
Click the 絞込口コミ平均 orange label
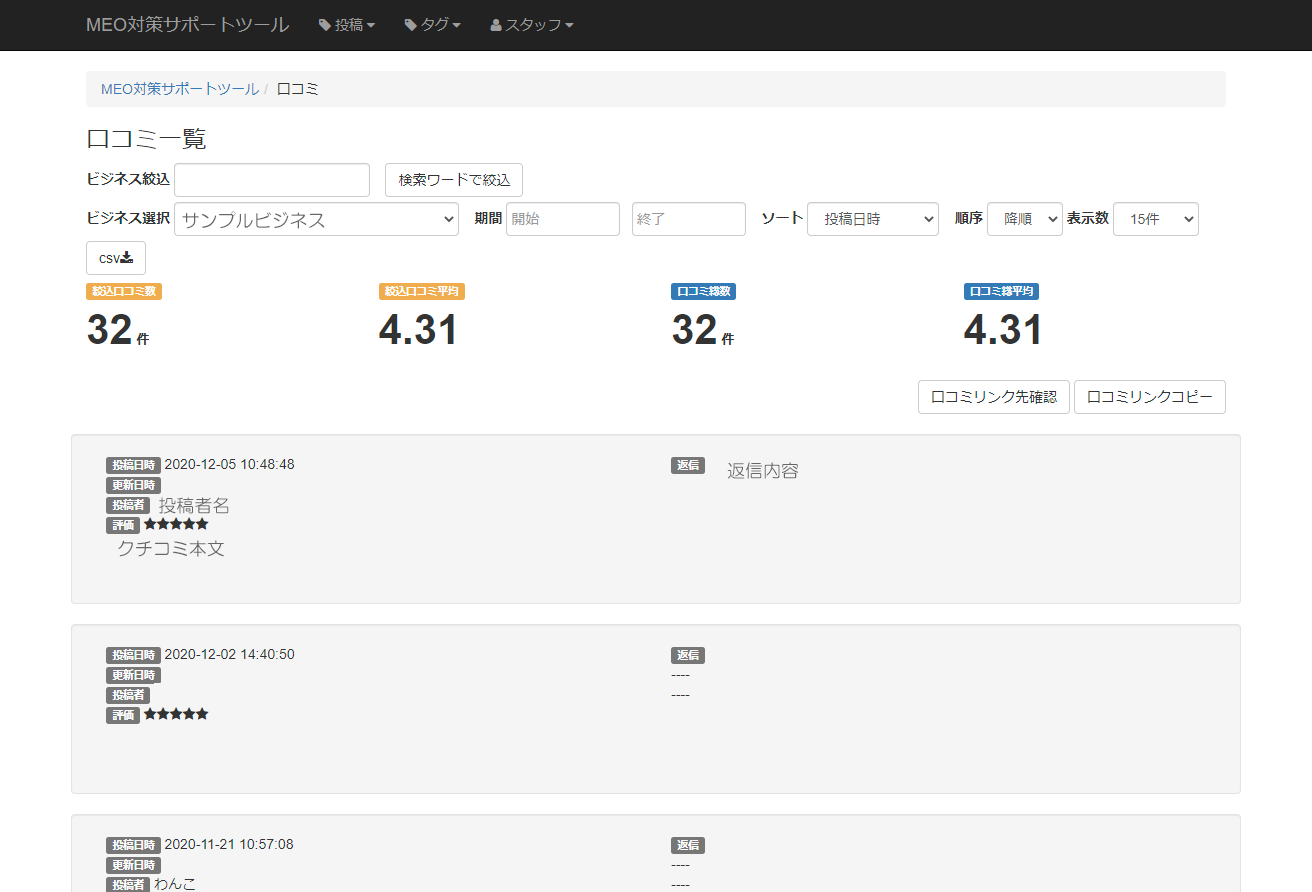[x=421, y=292]
